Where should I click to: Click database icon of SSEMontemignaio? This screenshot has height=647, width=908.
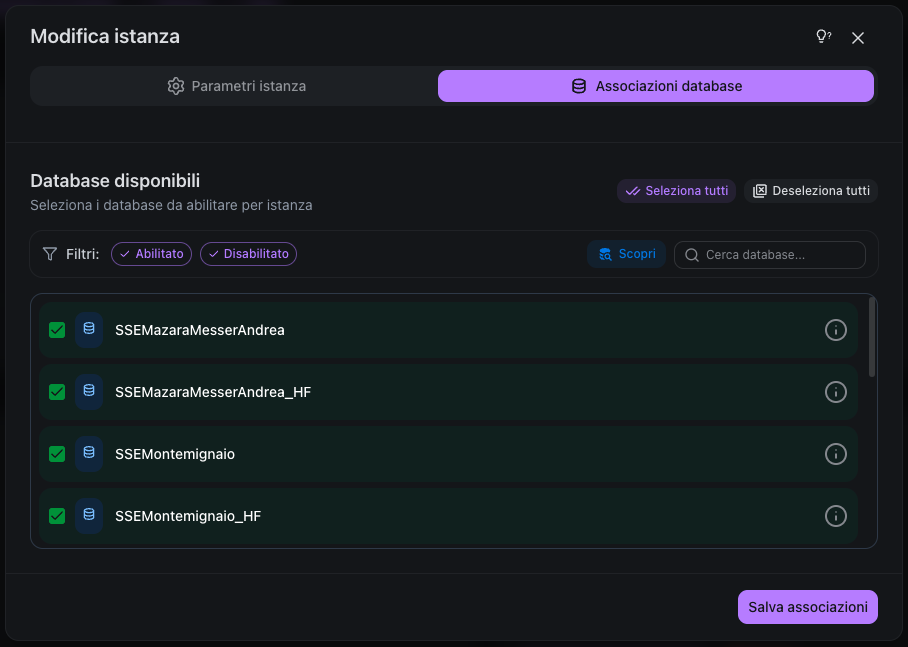click(89, 454)
